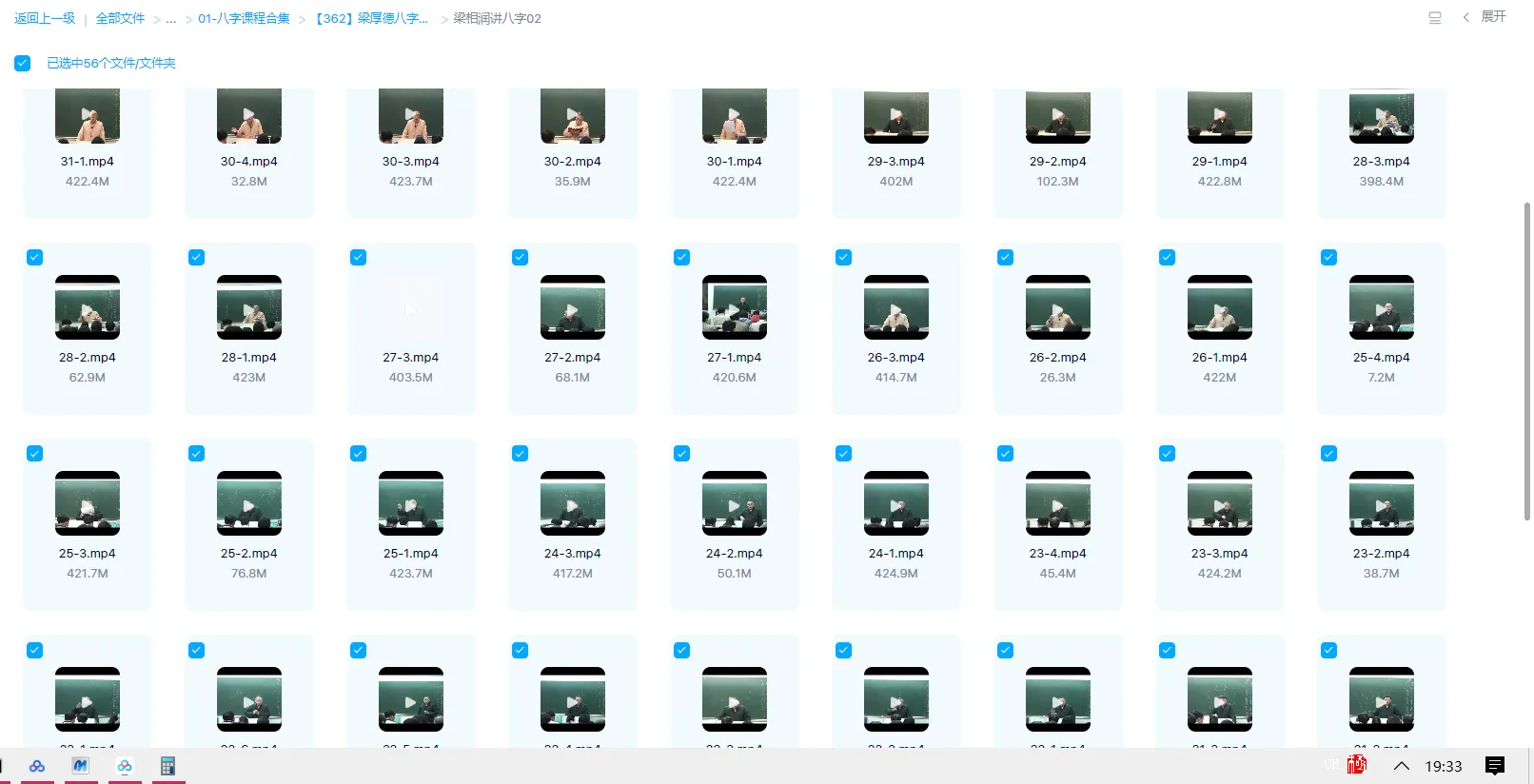Open the Calculator taskbar icon
1534x784 pixels.
168,766
